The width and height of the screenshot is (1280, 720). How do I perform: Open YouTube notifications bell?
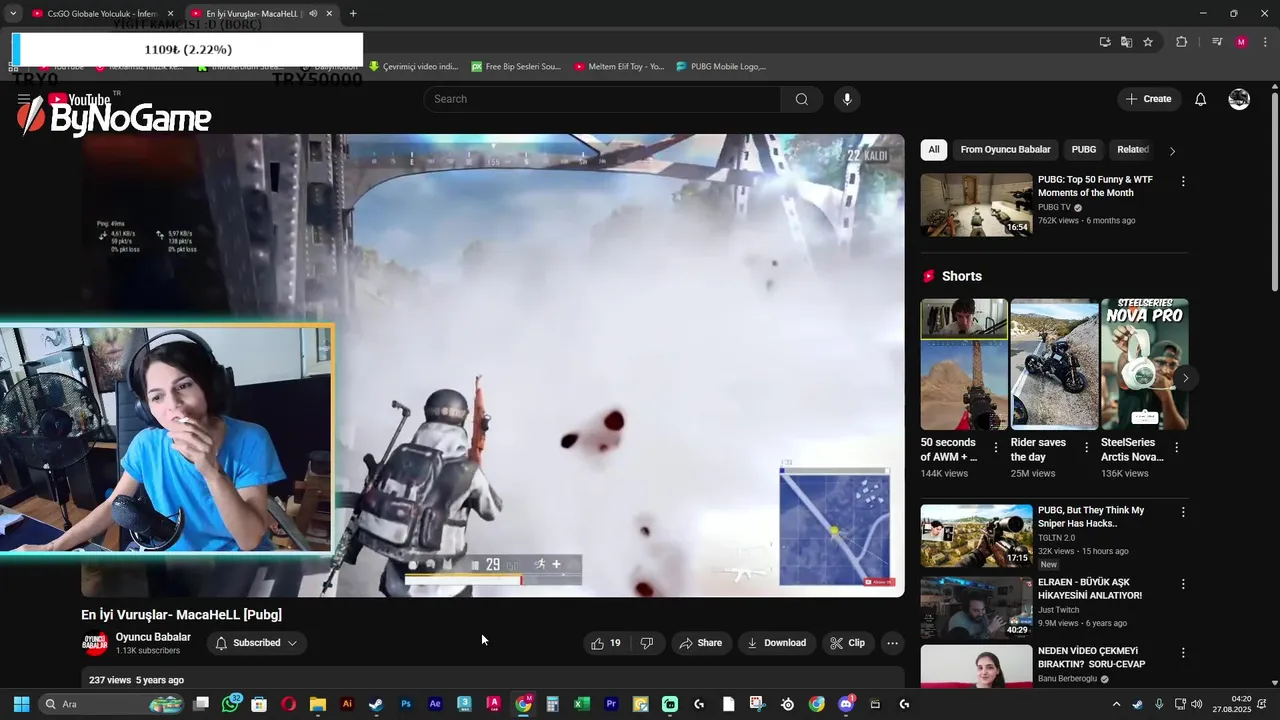1201,99
